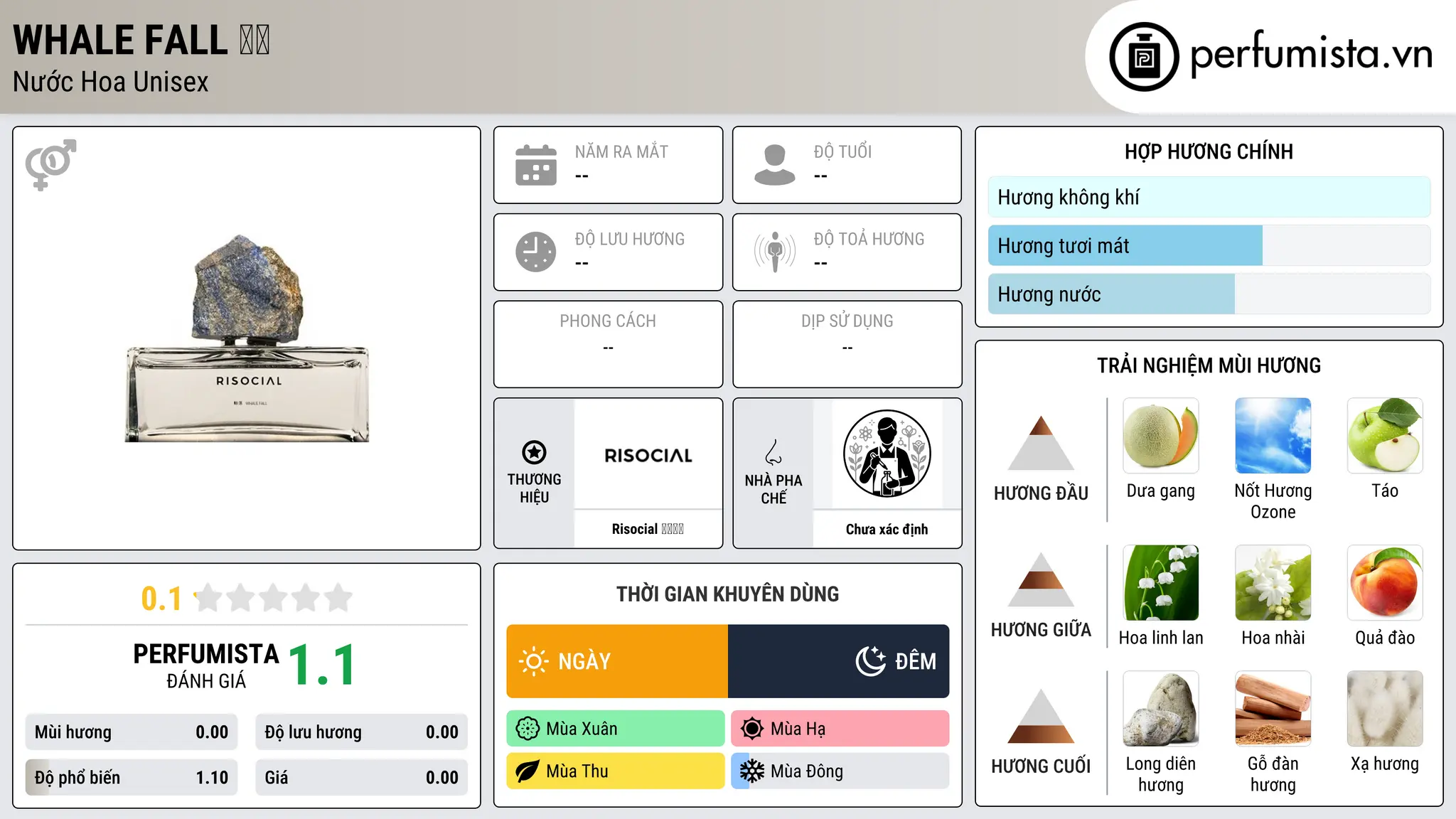The width and height of the screenshot is (1456, 819).
Task: Click the 'WHALE FALL' title
Action: (x=141, y=40)
